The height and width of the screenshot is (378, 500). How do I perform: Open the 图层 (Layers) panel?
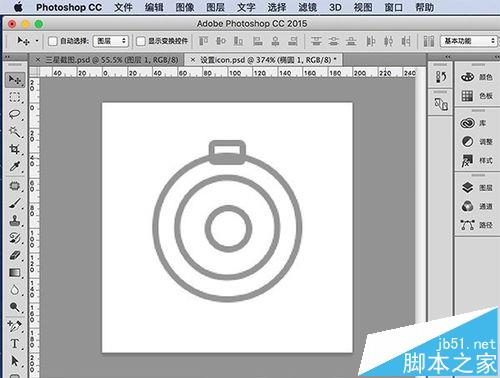[x=477, y=188]
